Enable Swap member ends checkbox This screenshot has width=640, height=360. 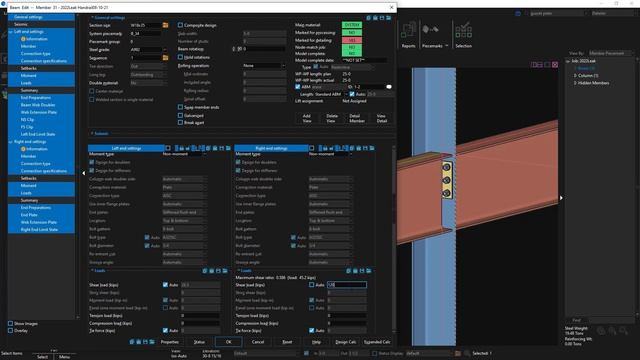pyautogui.click(x=180, y=107)
